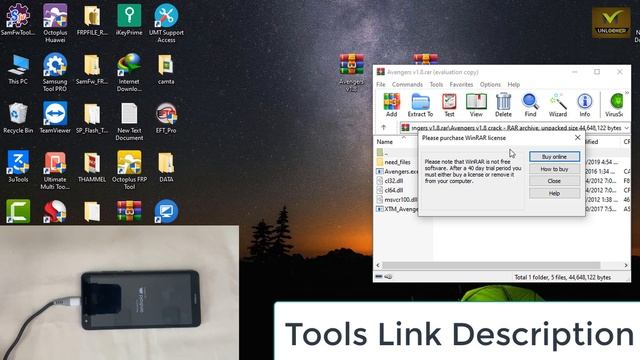Screen dimensions: 640x360
Task: Select the XTM_Avenge file row
Action: 397,209
